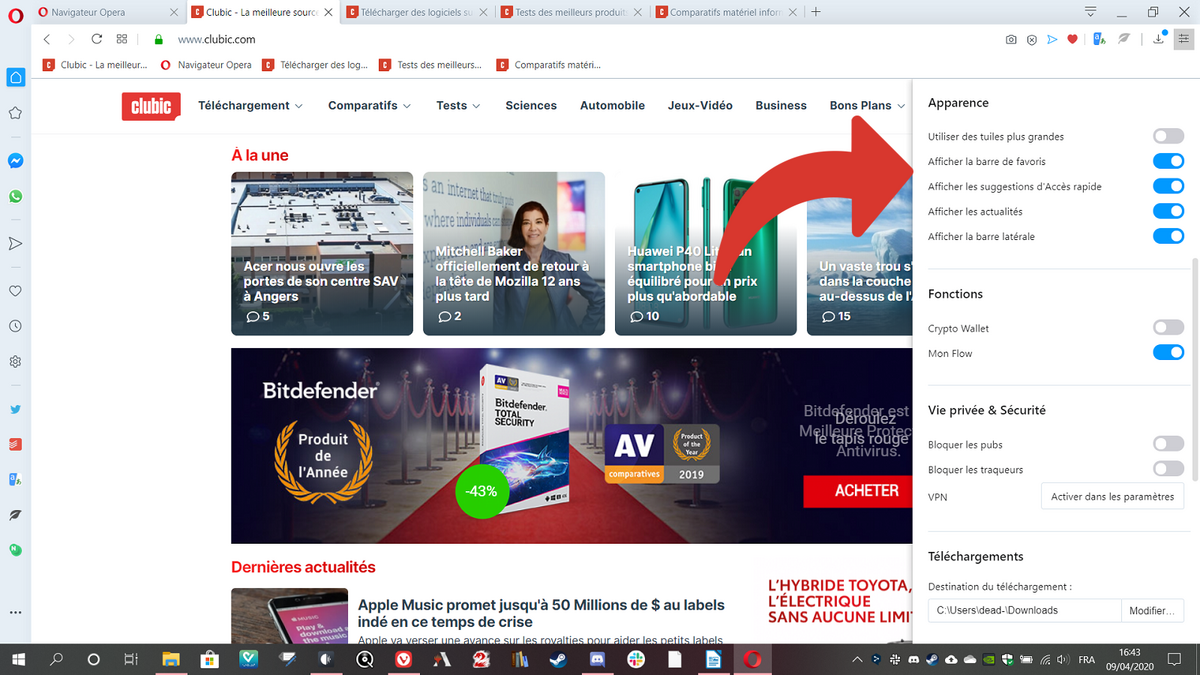The width and height of the screenshot is (1200, 675).
Task: Click the three-dots sidebar setup icon
Action: [16, 612]
